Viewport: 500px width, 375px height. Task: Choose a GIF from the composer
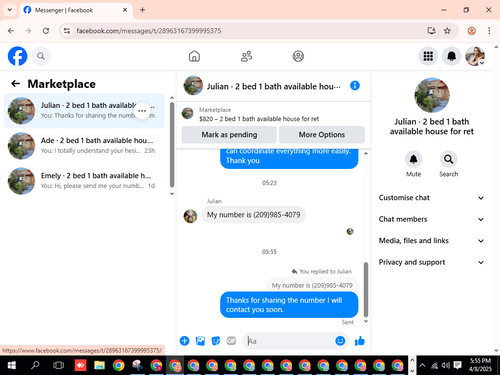coord(231,341)
